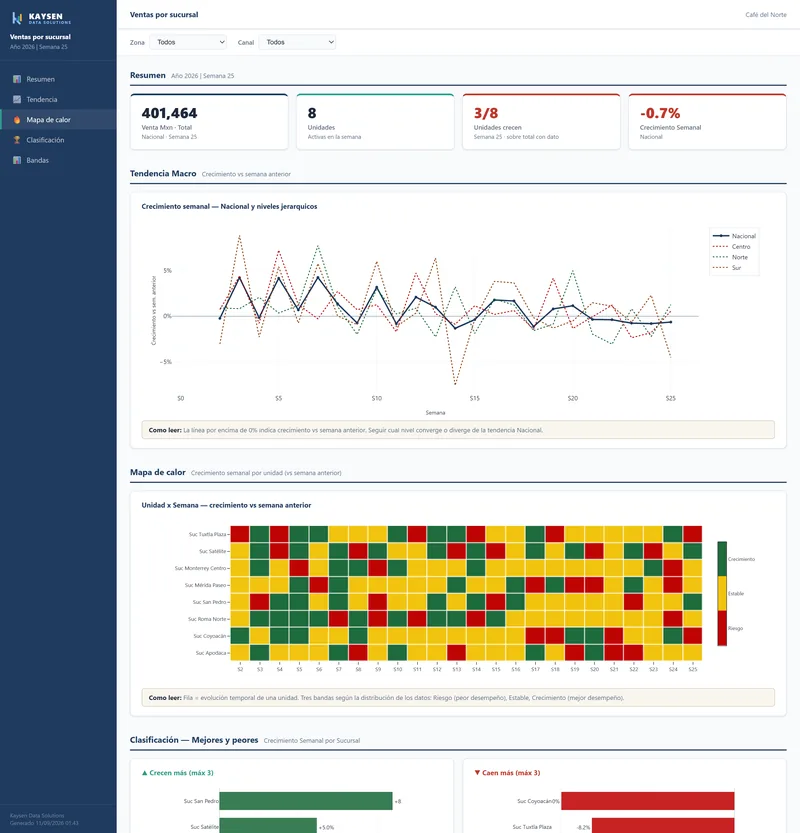The height and width of the screenshot is (833, 800).
Task: Click the red Suc Coyoacán decline bar
Action: point(648,801)
